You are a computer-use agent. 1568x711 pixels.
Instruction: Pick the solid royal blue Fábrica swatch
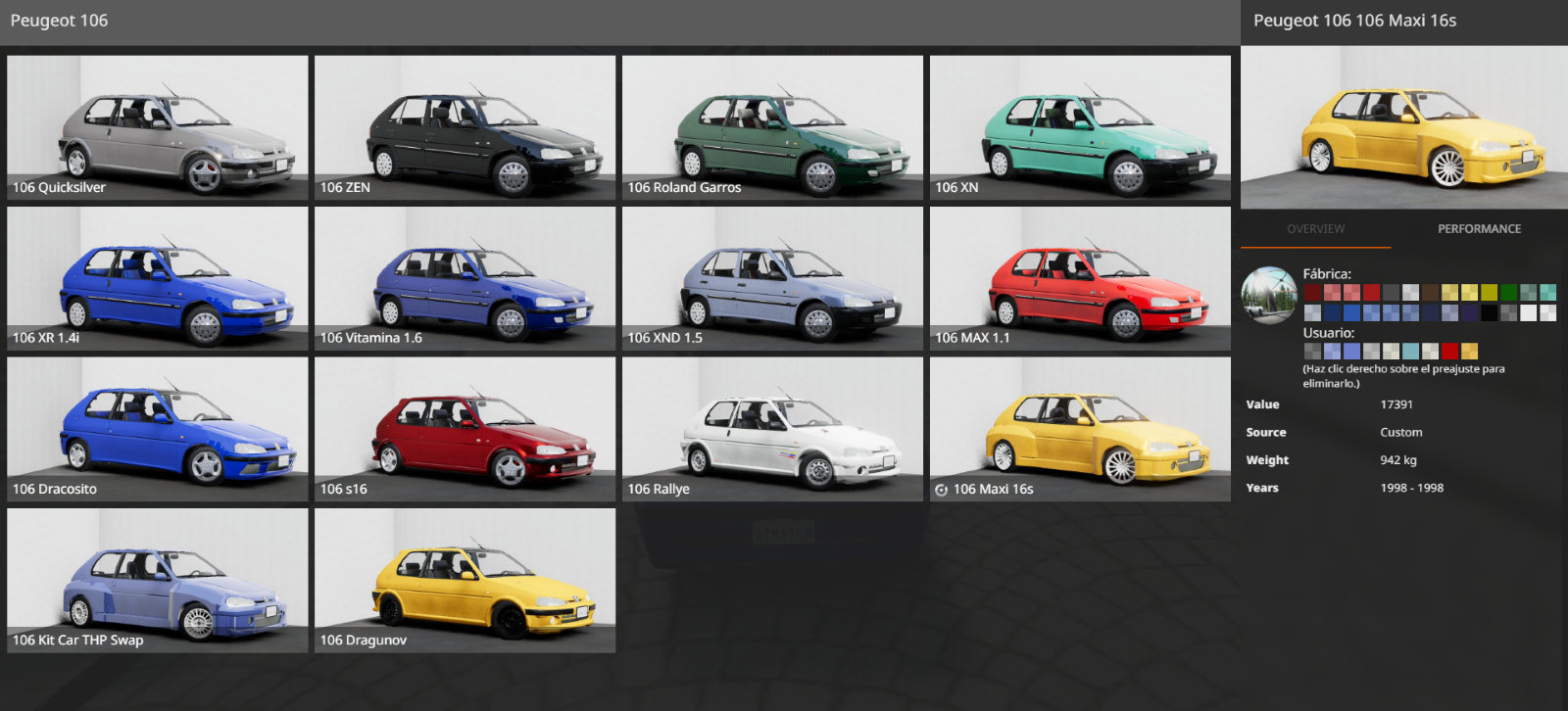(1351, 312)
